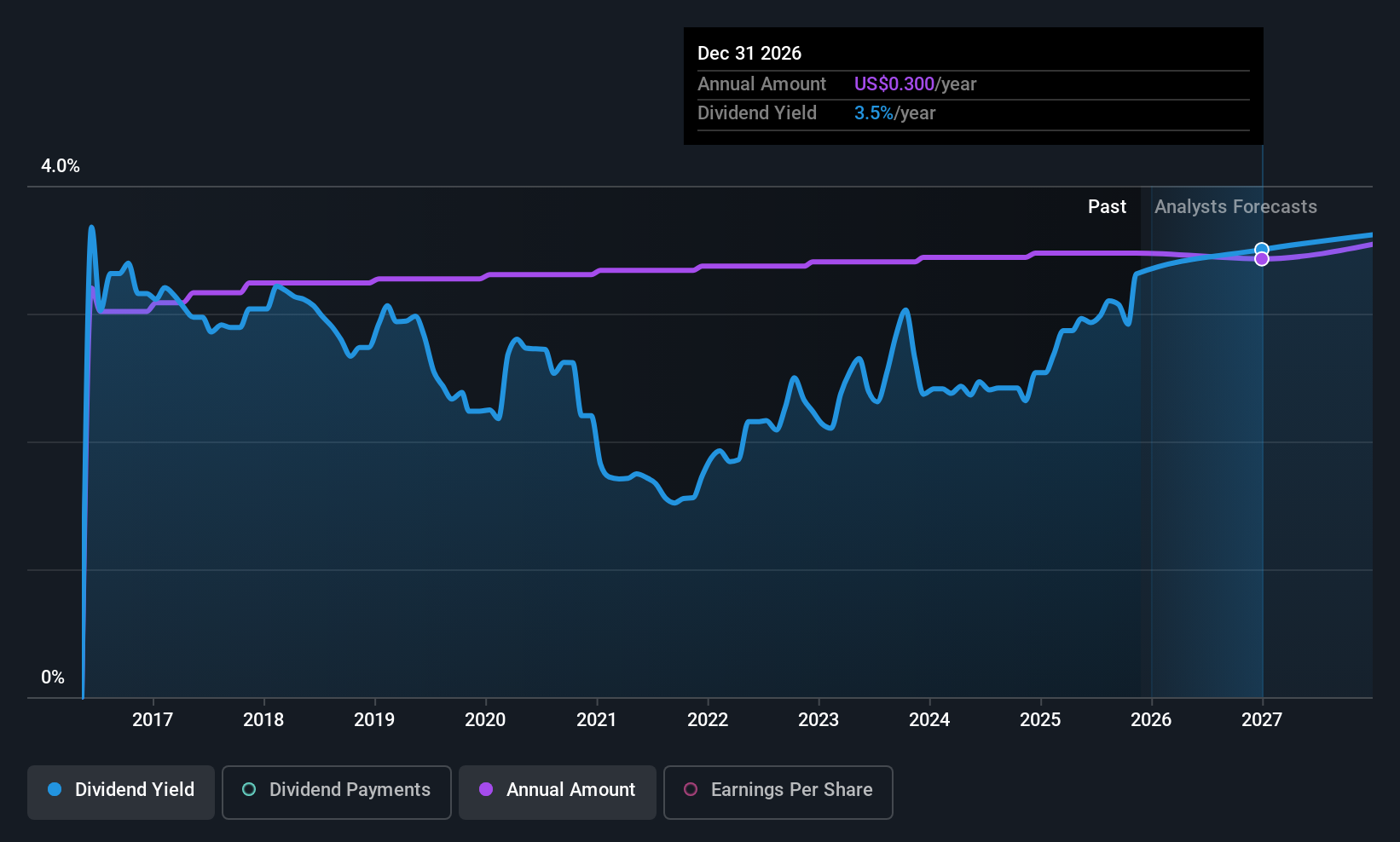Screen dimensions: 1400x842
Task: Toggle the Earnings Per Share series
Action: click(778, 792)
